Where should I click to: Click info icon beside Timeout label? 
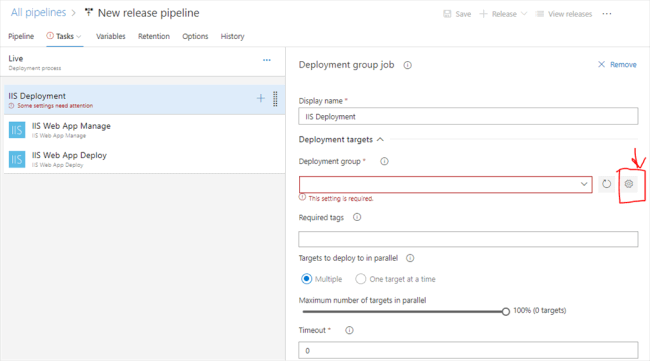[x=349, y=330]
